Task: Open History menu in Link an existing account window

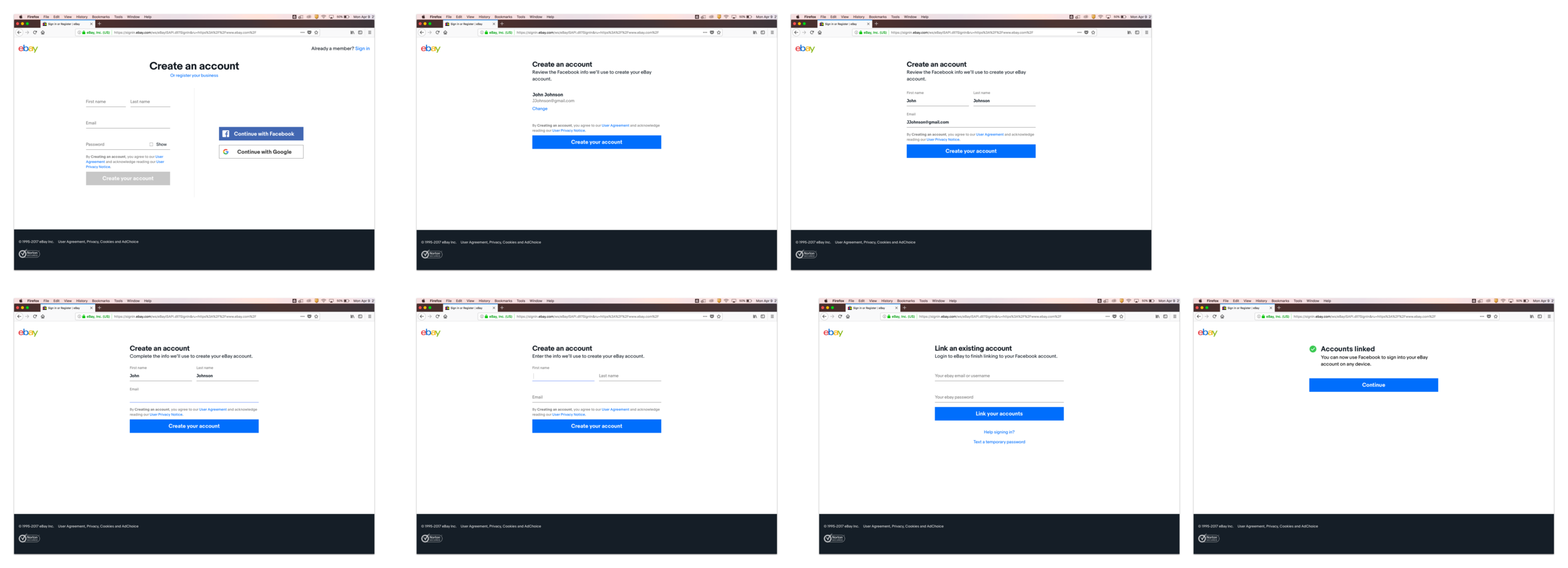Action: click(887, 301)
